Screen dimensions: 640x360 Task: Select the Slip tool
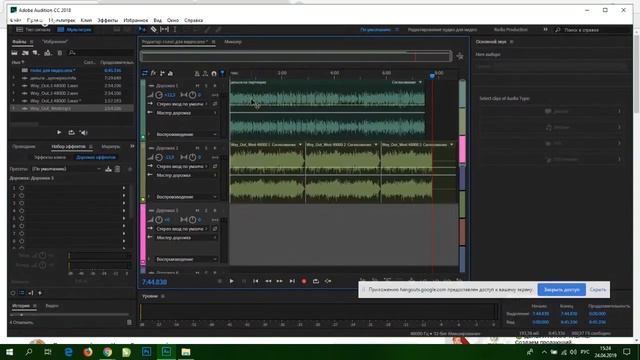pos(164,29)
